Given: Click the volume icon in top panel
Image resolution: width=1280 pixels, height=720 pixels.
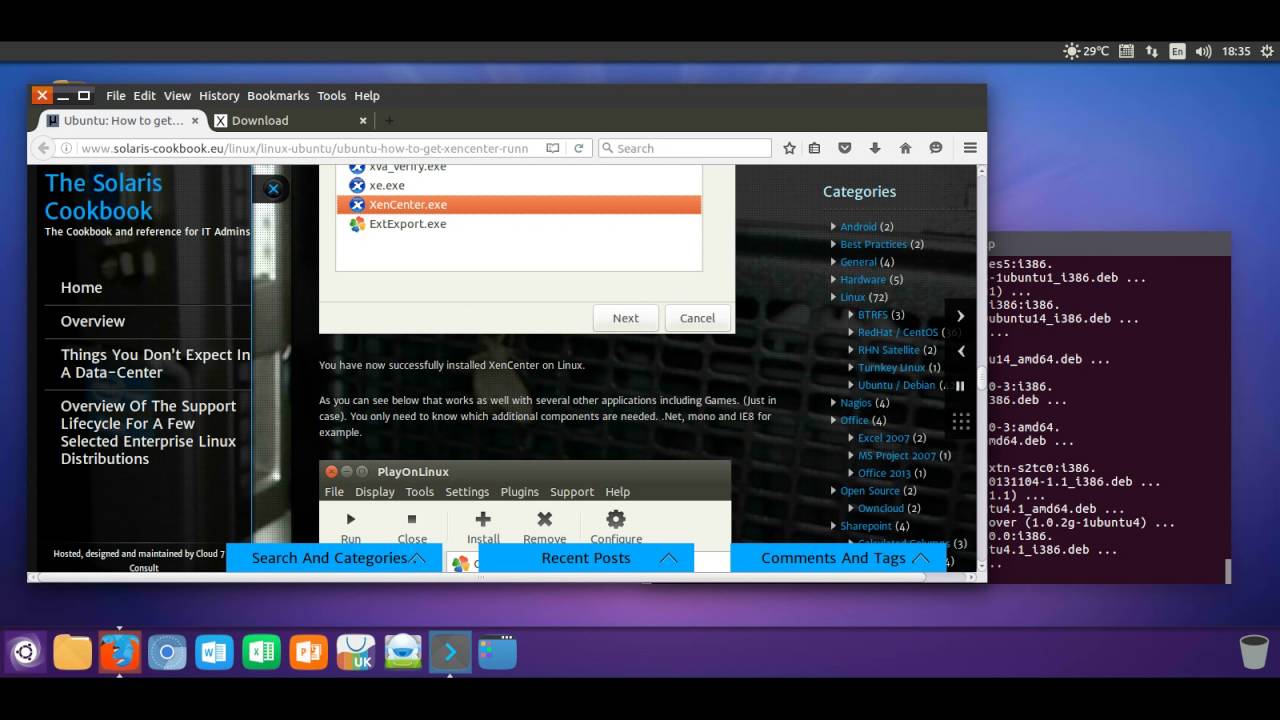Looking at the screenshot, I should pos(1203,51).
